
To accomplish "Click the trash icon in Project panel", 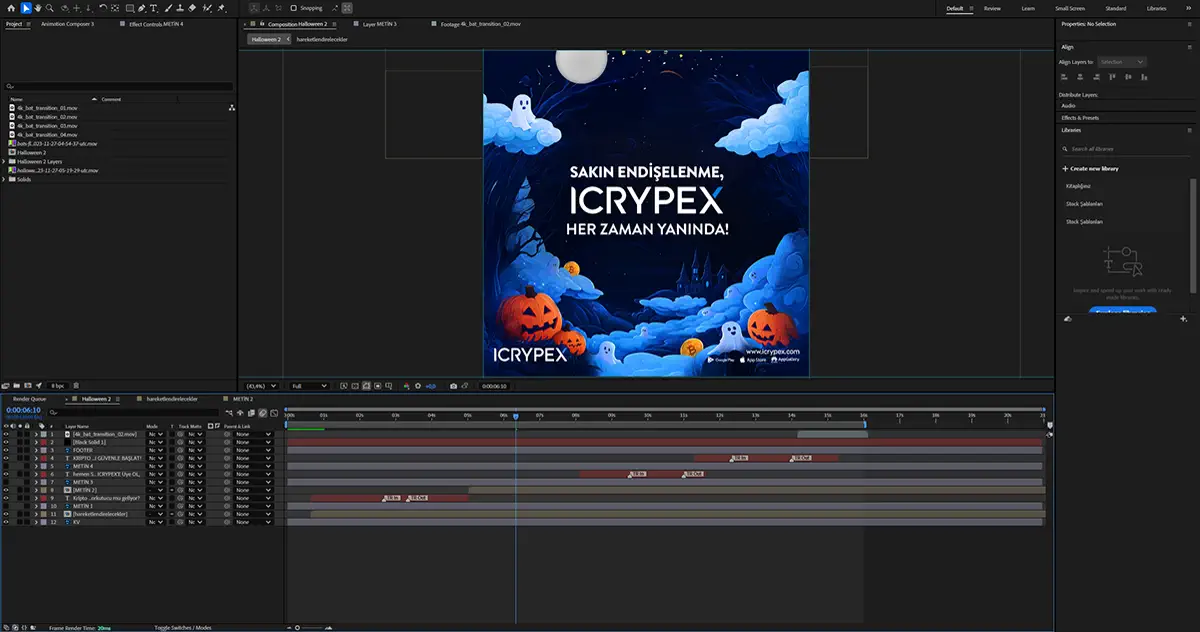I will click(77, 385).
